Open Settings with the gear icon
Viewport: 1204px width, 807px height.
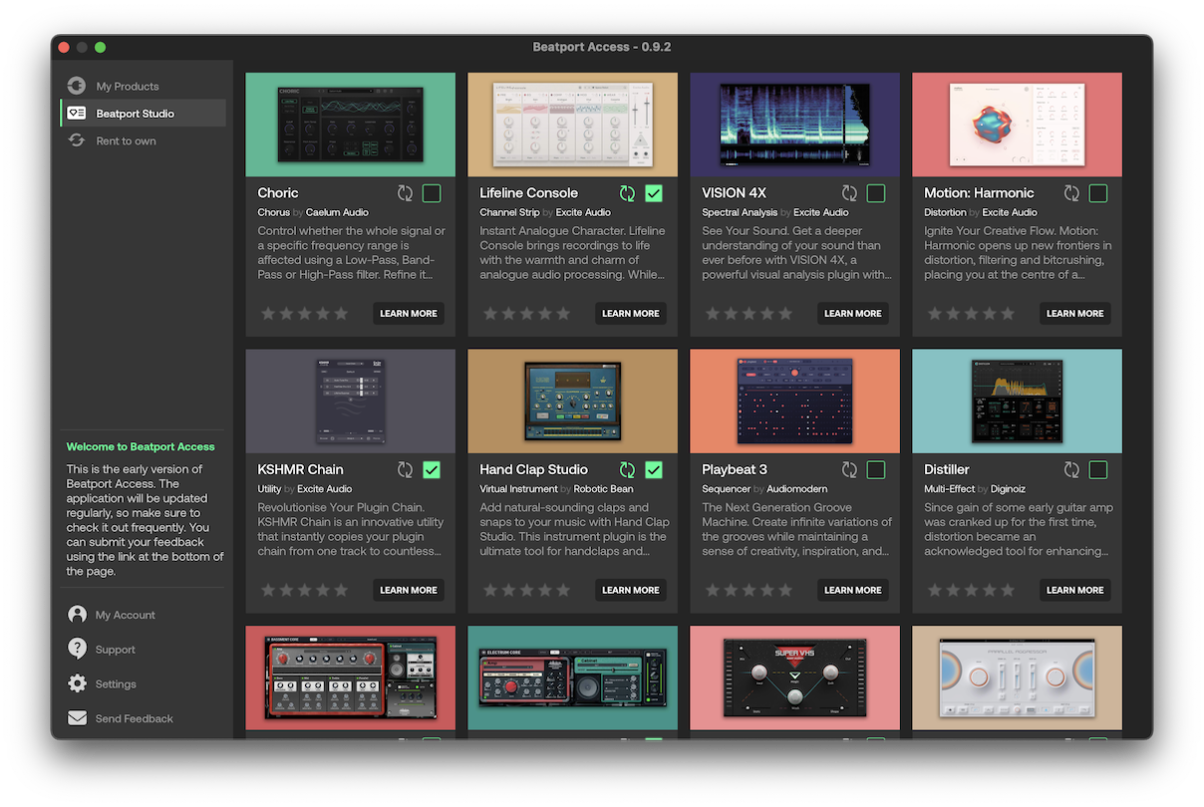point(77,684)
